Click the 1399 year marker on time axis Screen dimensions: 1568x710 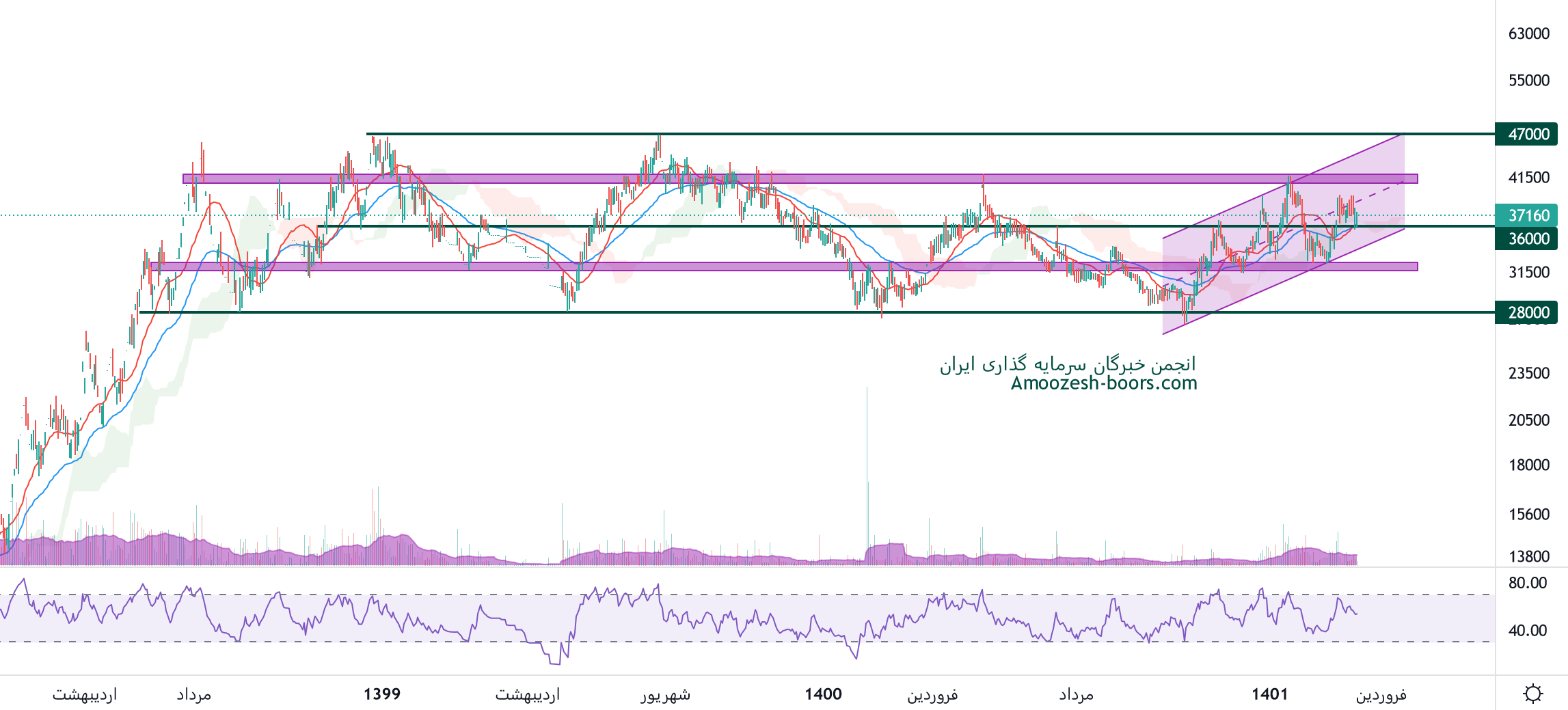382,694
